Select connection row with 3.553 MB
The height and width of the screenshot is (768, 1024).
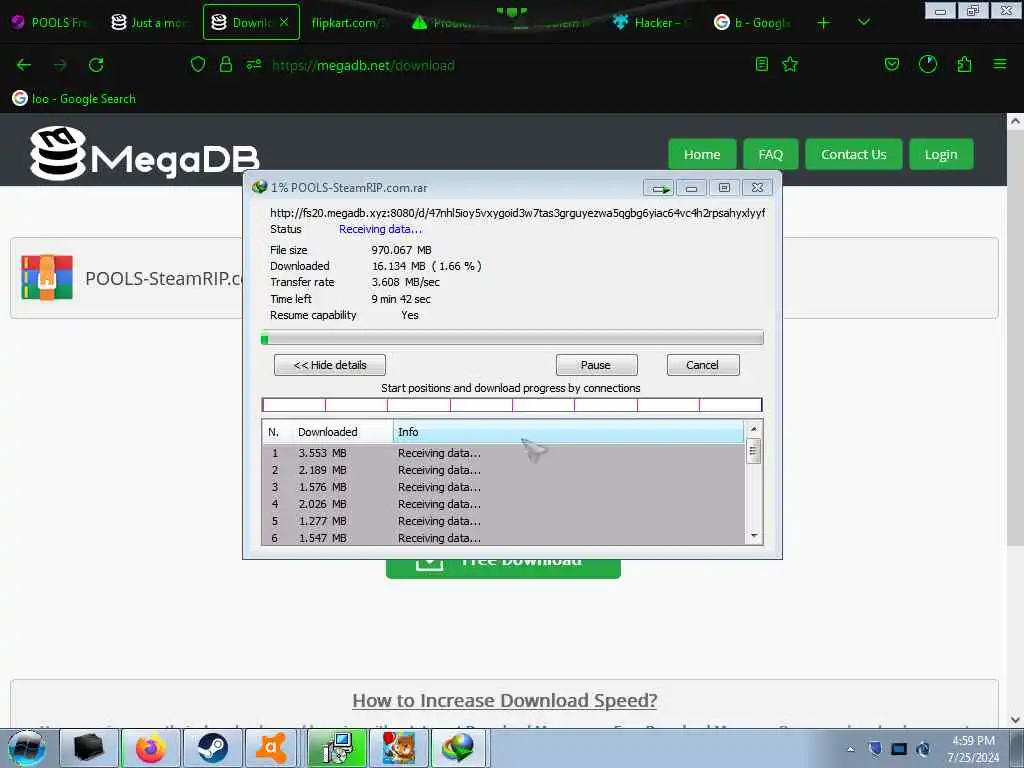pyautogui.click(x=503, y=453)
